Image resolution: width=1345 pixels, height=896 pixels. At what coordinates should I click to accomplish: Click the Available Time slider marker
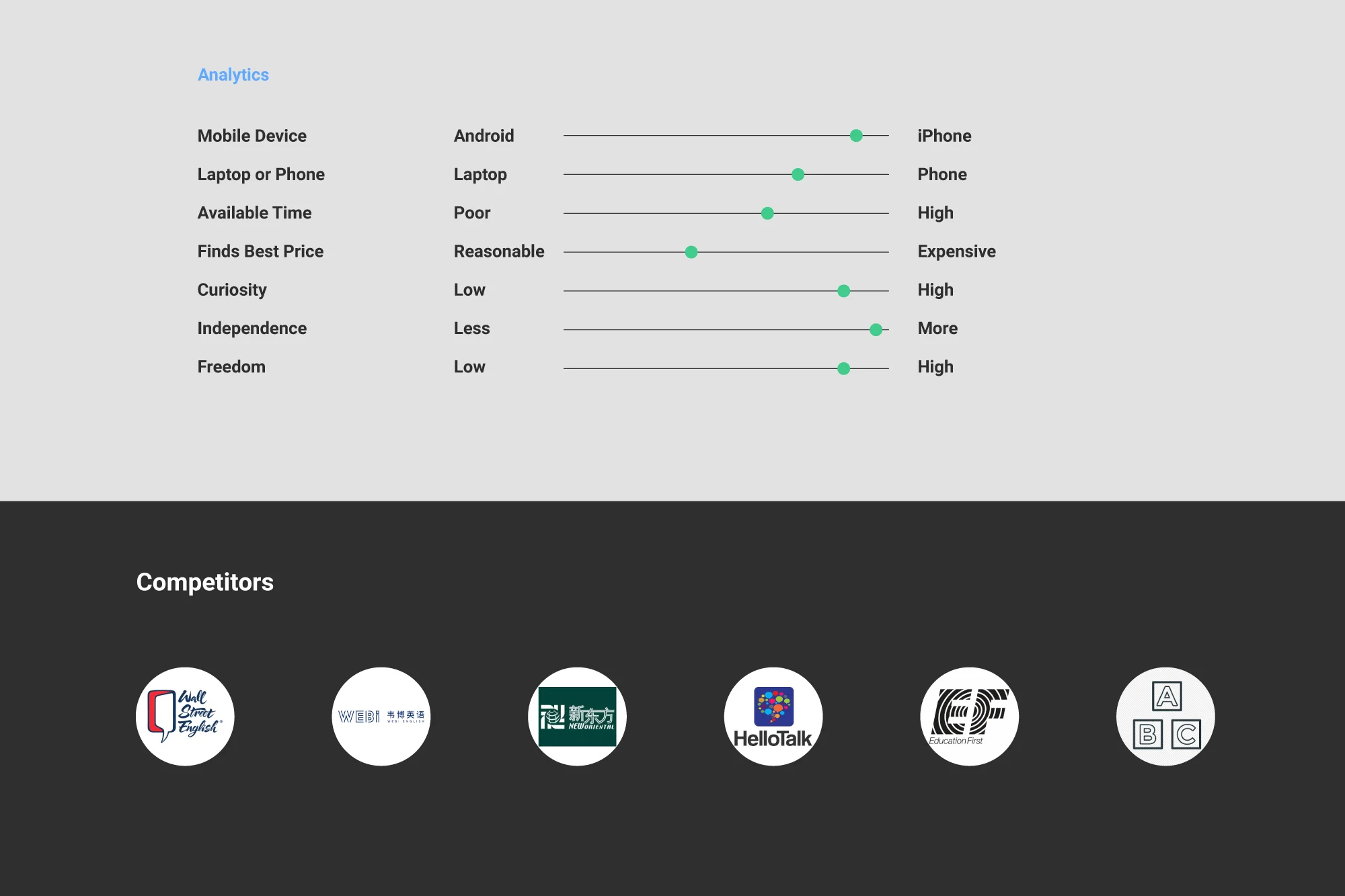[x=767, y=213]
